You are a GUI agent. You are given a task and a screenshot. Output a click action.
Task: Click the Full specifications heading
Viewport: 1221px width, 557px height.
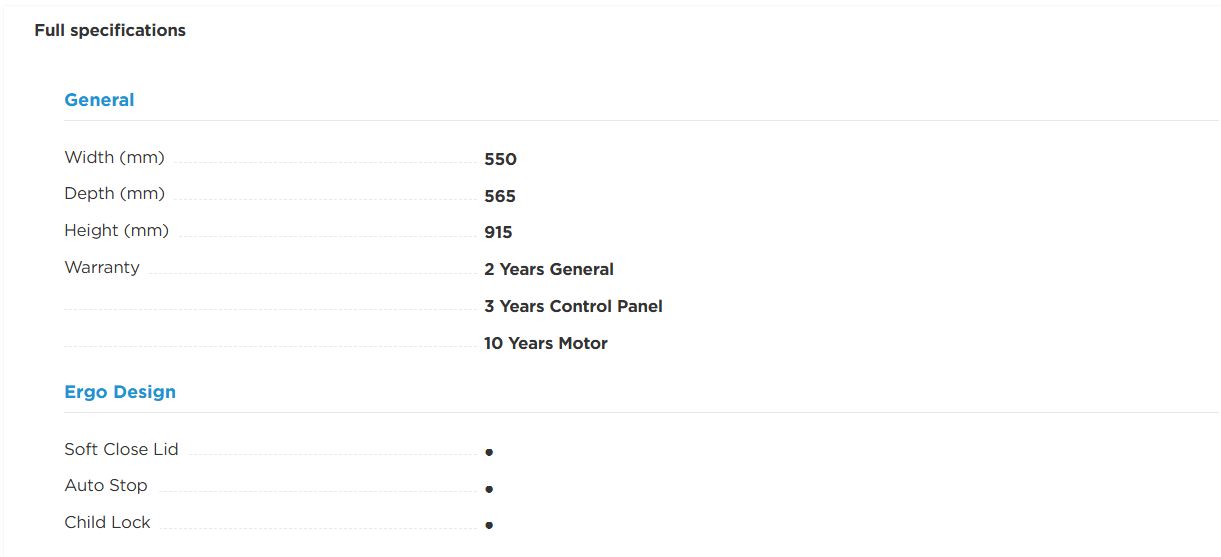[x=110, y=30]
